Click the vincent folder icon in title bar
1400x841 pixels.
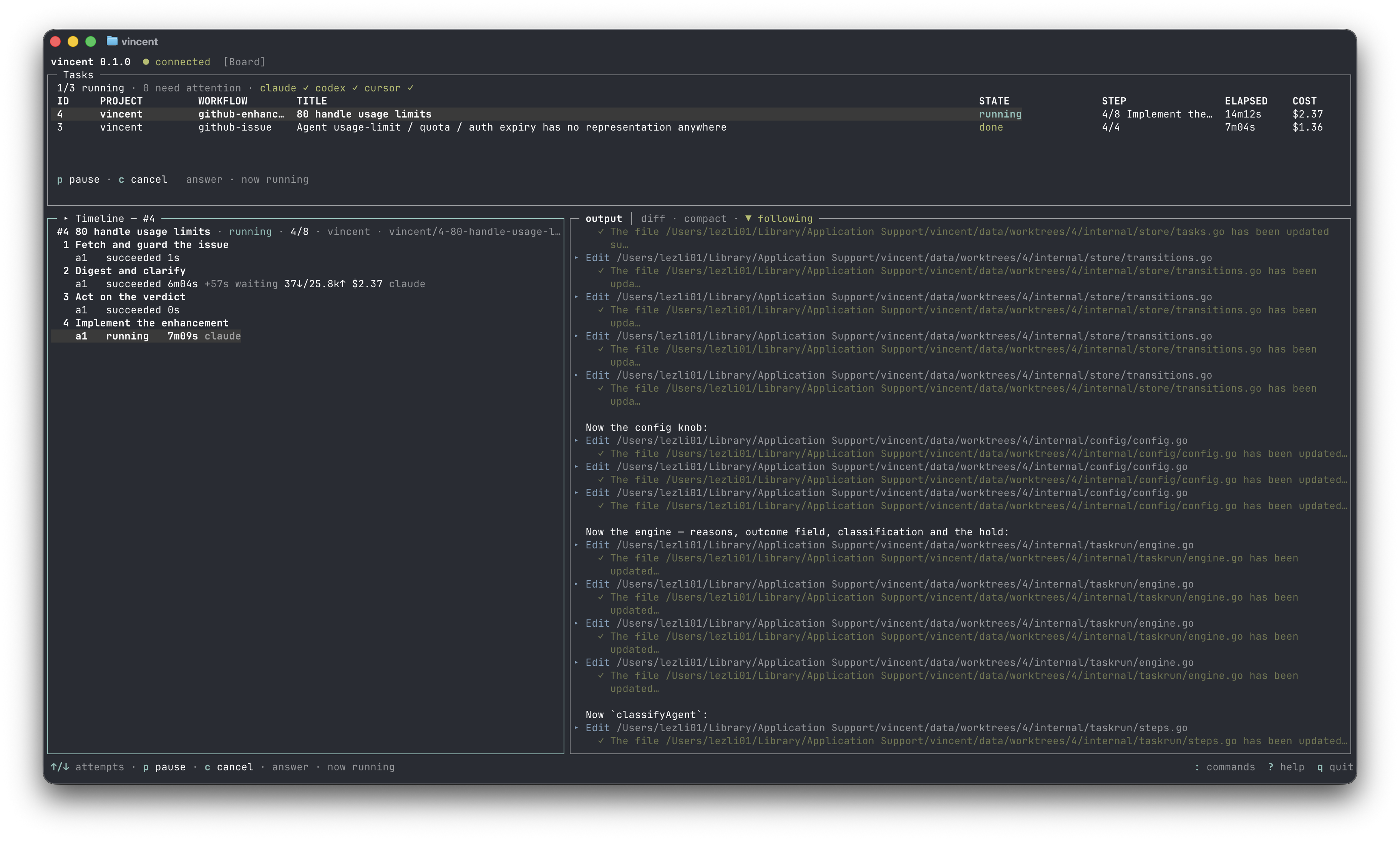112,41
